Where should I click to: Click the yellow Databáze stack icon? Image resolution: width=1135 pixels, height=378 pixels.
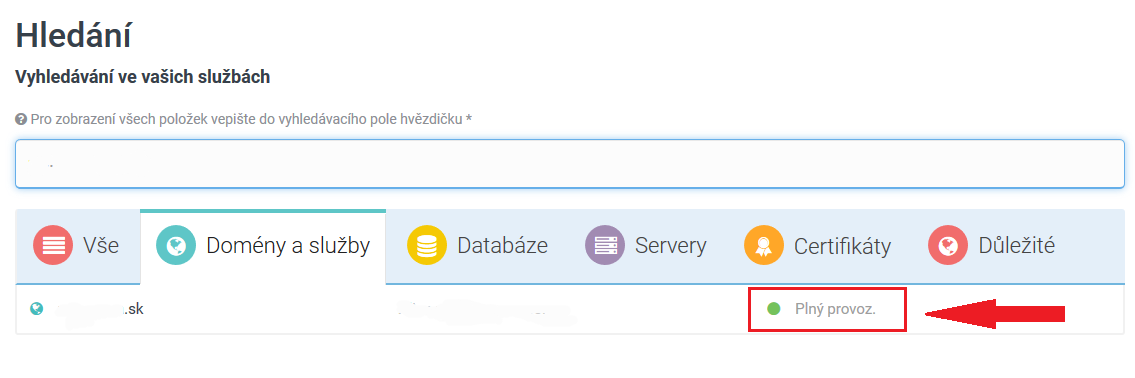point(427,245)
